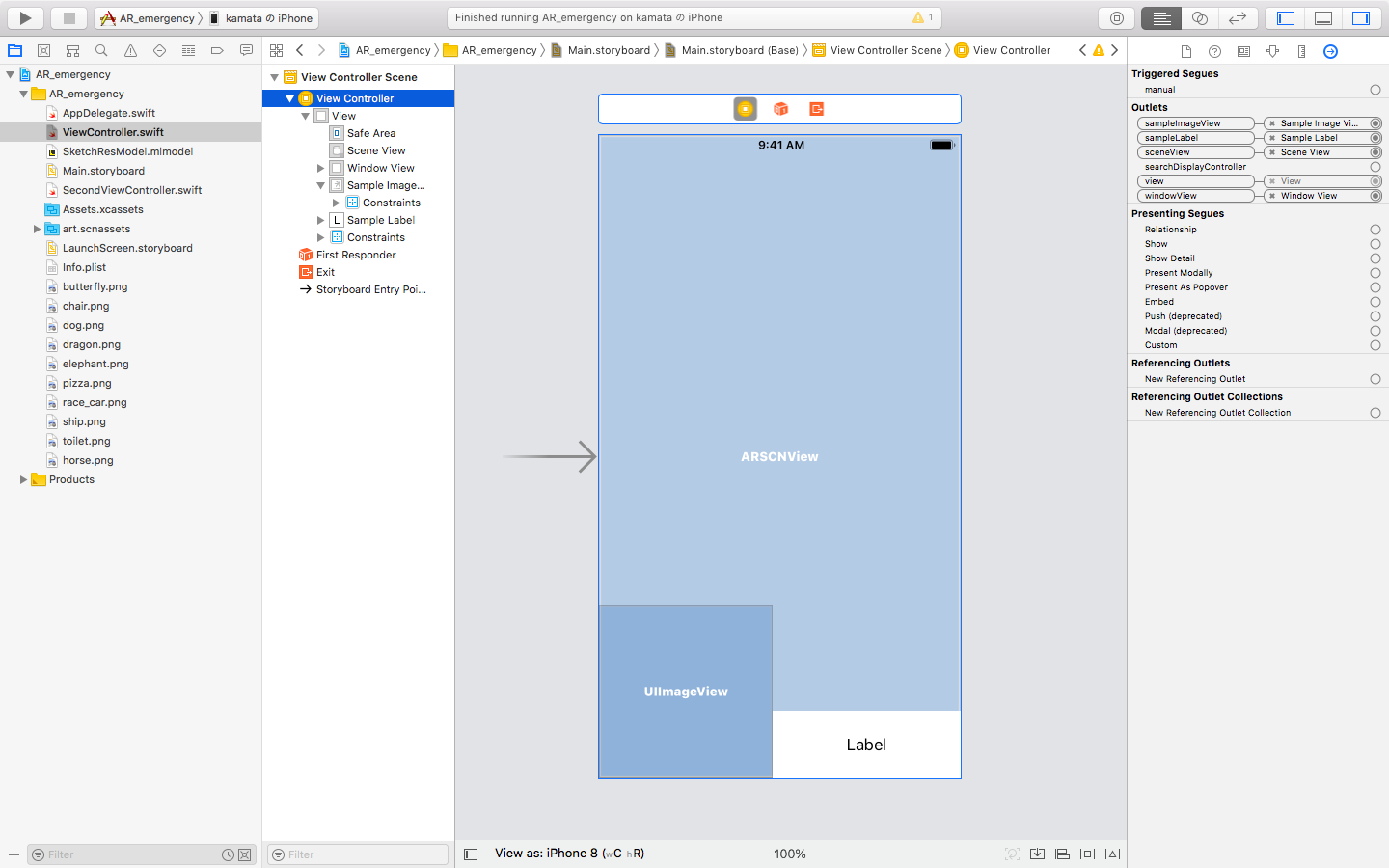Expand the Window View tree item
This screenshot has height=868, width=1389.
(318, 167)
